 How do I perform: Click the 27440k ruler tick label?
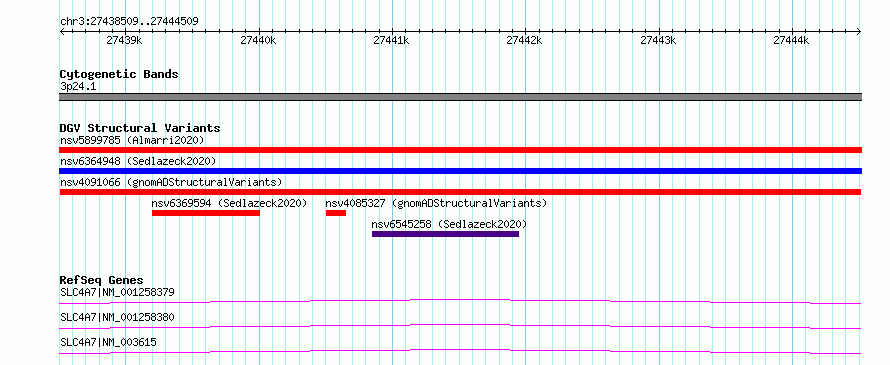(x=258, y=40)
